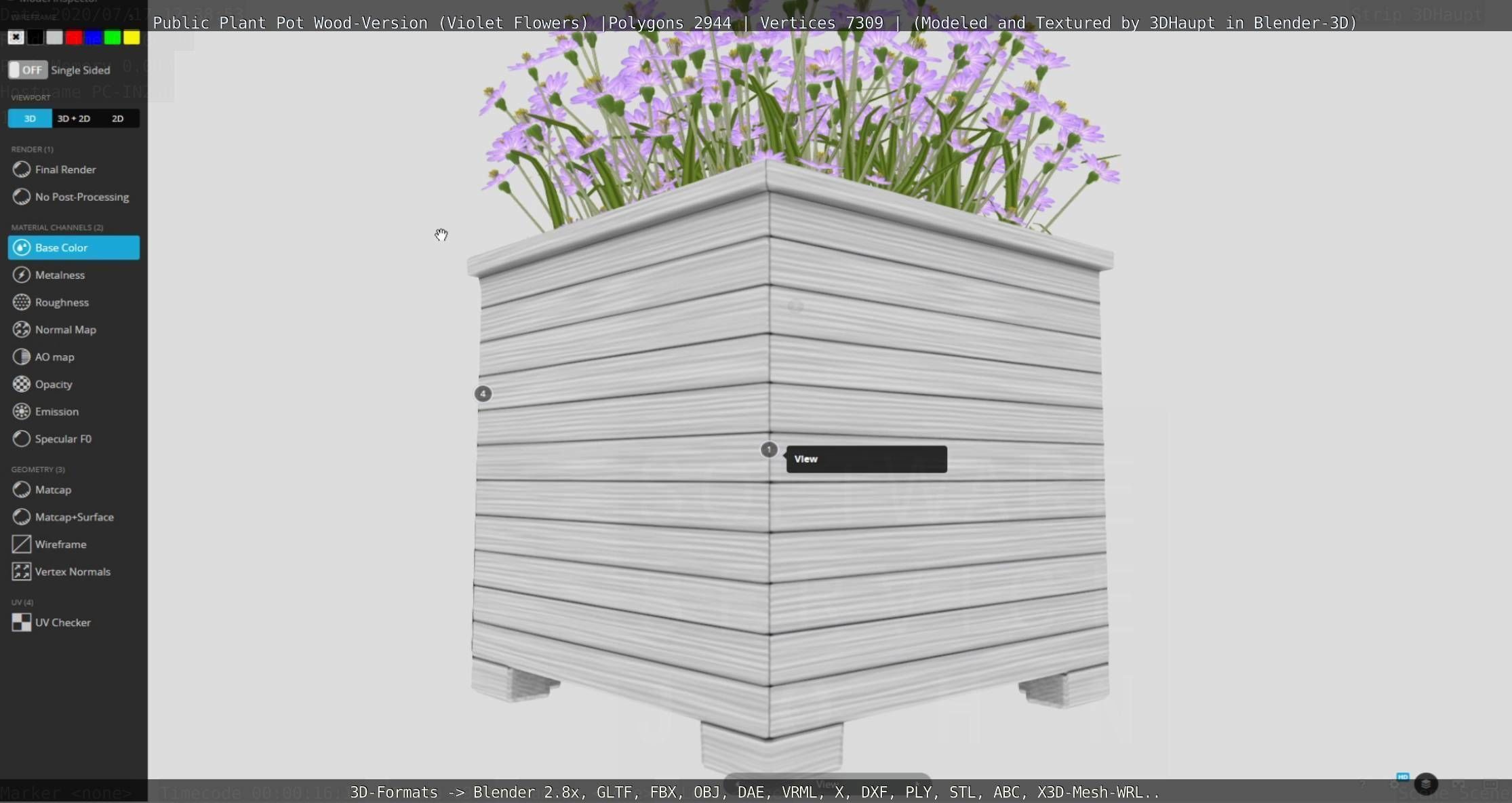Click the HD quality badge
The image size is (1512, 803).
1403,777
